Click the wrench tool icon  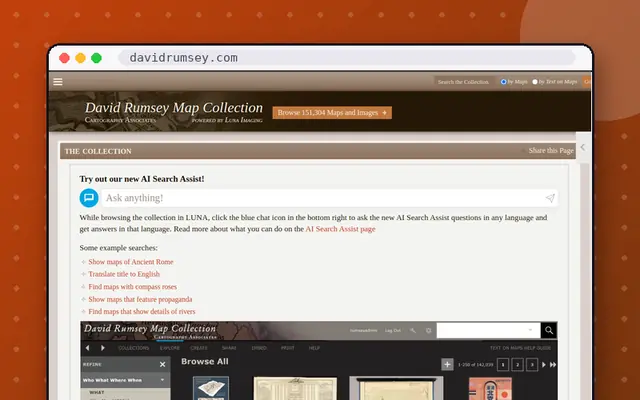pyautogui.click(x=413, y=330)
